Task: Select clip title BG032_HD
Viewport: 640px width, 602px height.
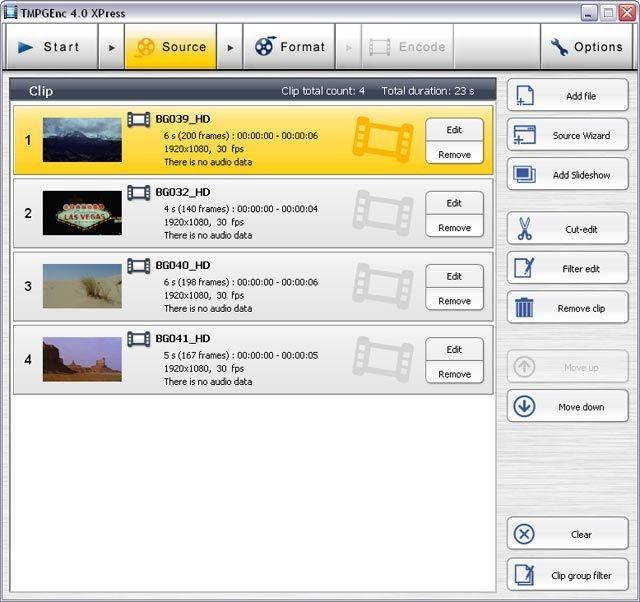Action: 183,192
